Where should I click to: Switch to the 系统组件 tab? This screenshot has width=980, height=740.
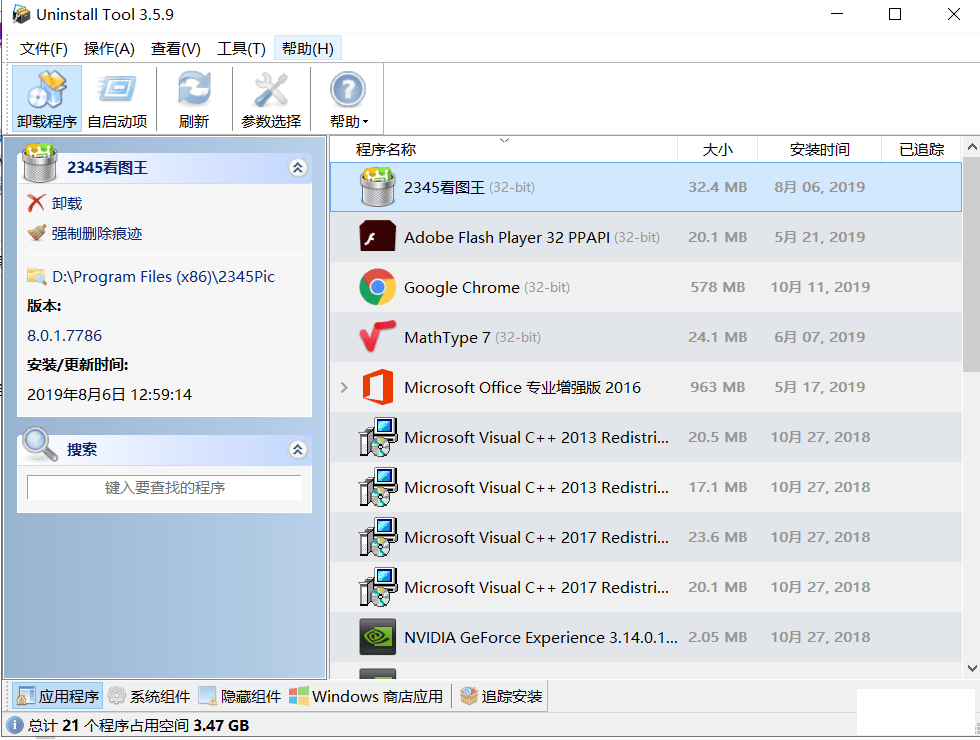(149, 696)
